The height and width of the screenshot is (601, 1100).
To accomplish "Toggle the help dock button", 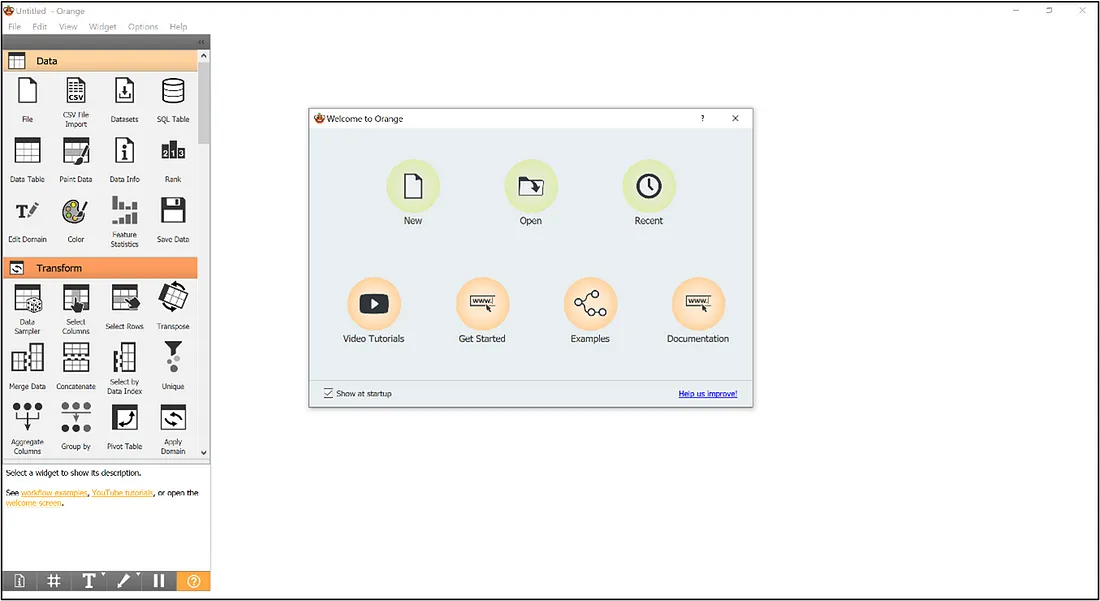I will [x=194, y=581].
